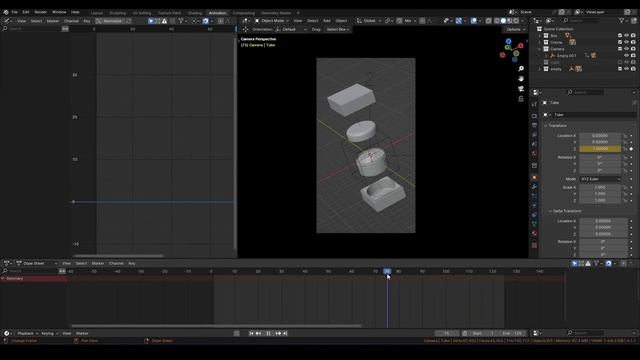Toggle lock on Location Z field
This screenshot has height=360, width=640.
click(625, 149)
